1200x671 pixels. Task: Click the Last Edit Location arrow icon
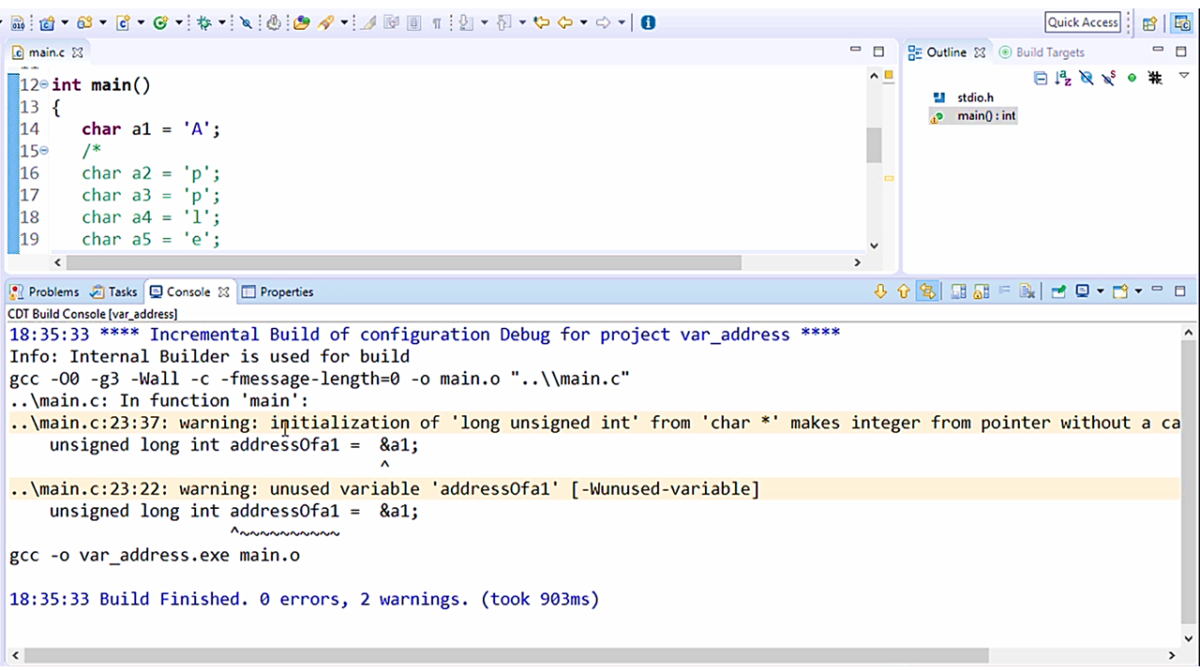coord(543,22)
